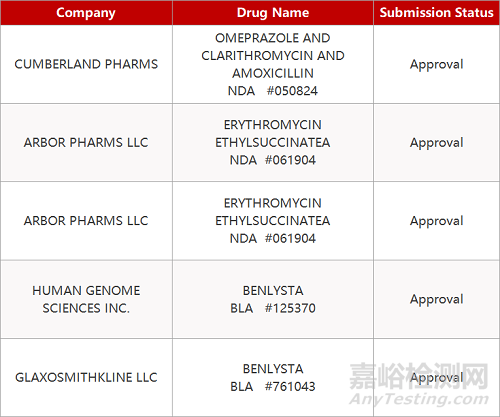The width and height of the screenshot is (500, 417).
Task: Click the second ARBOR PHARMS LLC cell
Action: coord(86,221)
